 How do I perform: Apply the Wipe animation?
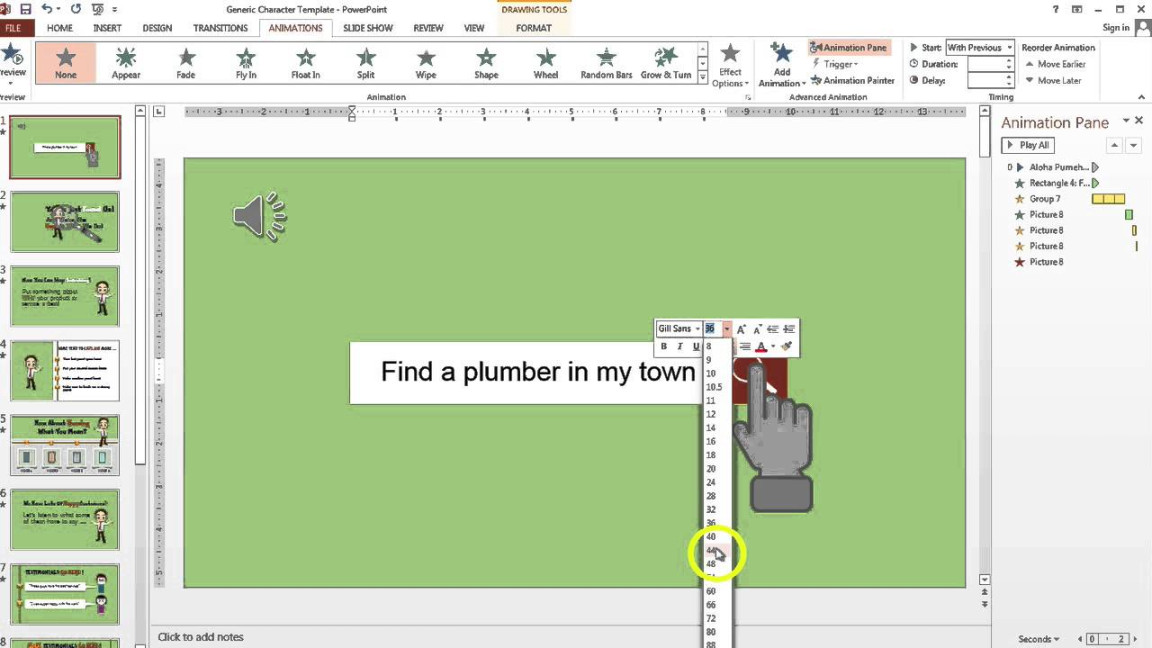tap(426, 62)
